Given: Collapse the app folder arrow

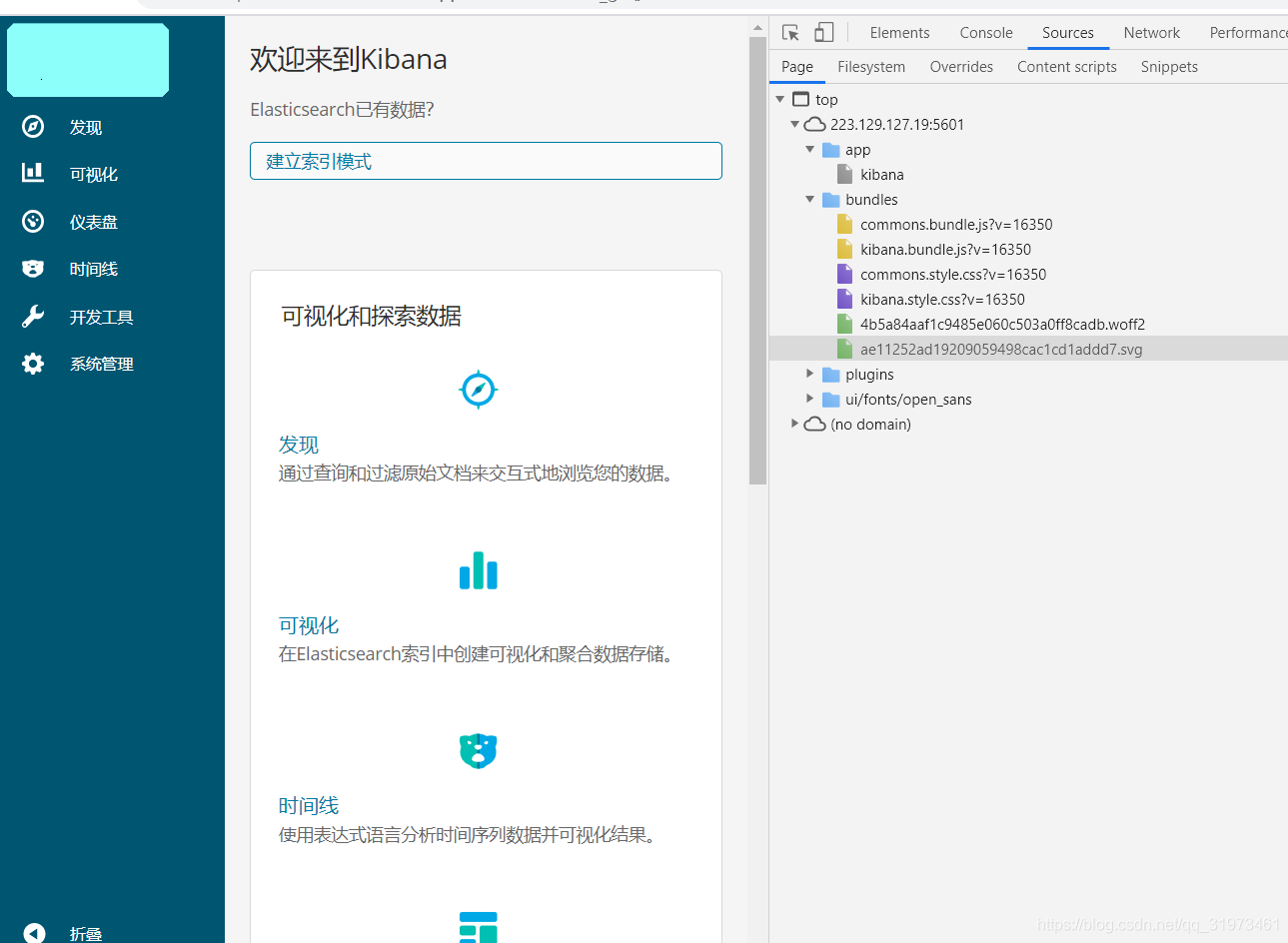Looking at the screenshot, I should pos(810,149).
